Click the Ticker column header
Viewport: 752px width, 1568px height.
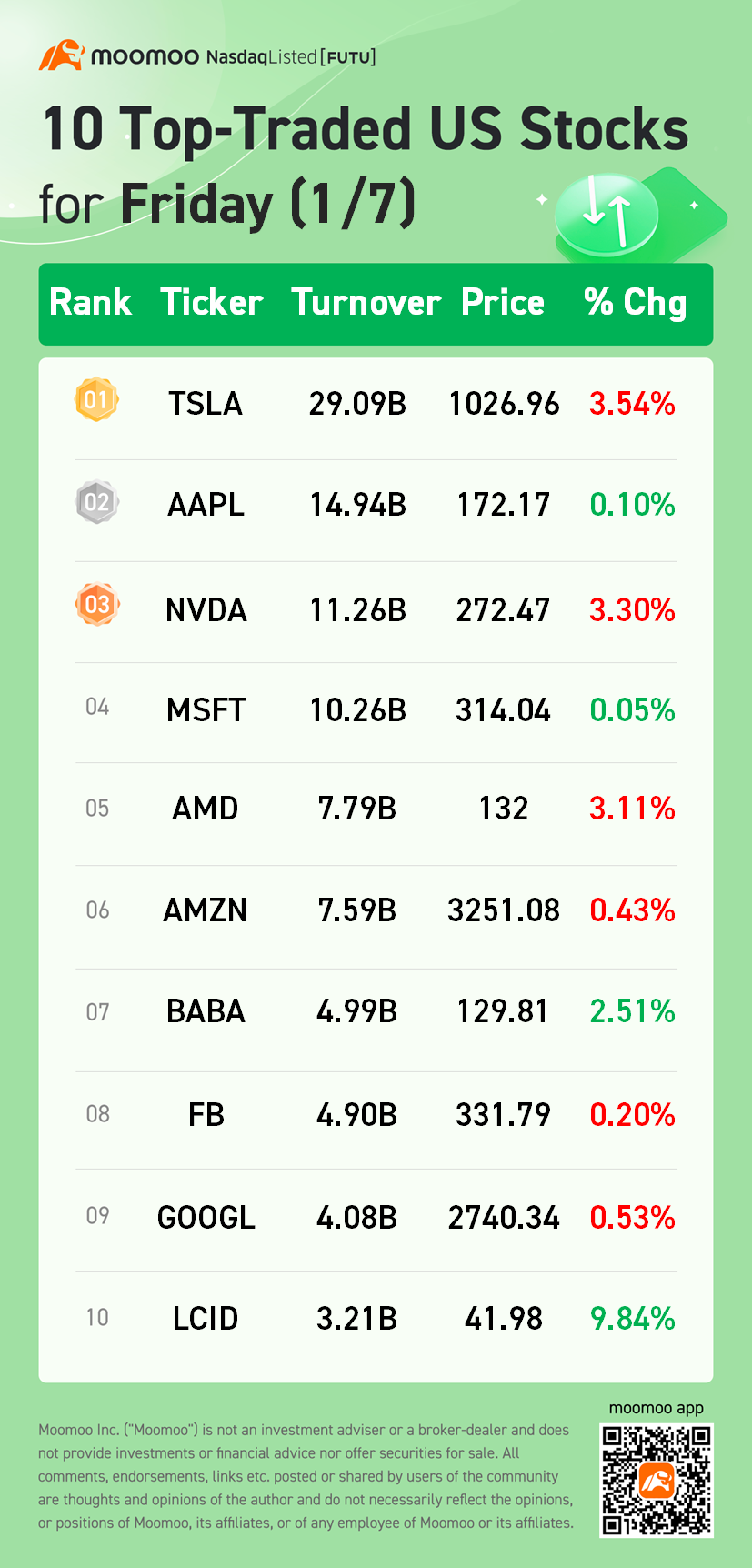tap(211, 303)
